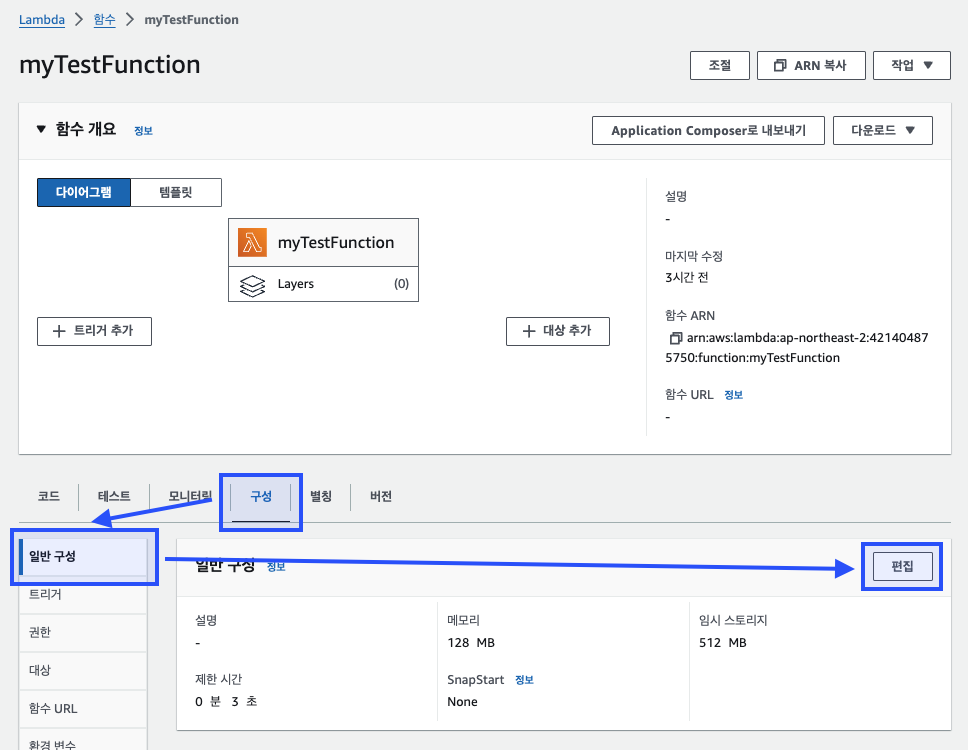Image resolution: width=968 pixels, height=750 pixels.
Task: Select 트리거 in the side menu
Action: (83, 595)
